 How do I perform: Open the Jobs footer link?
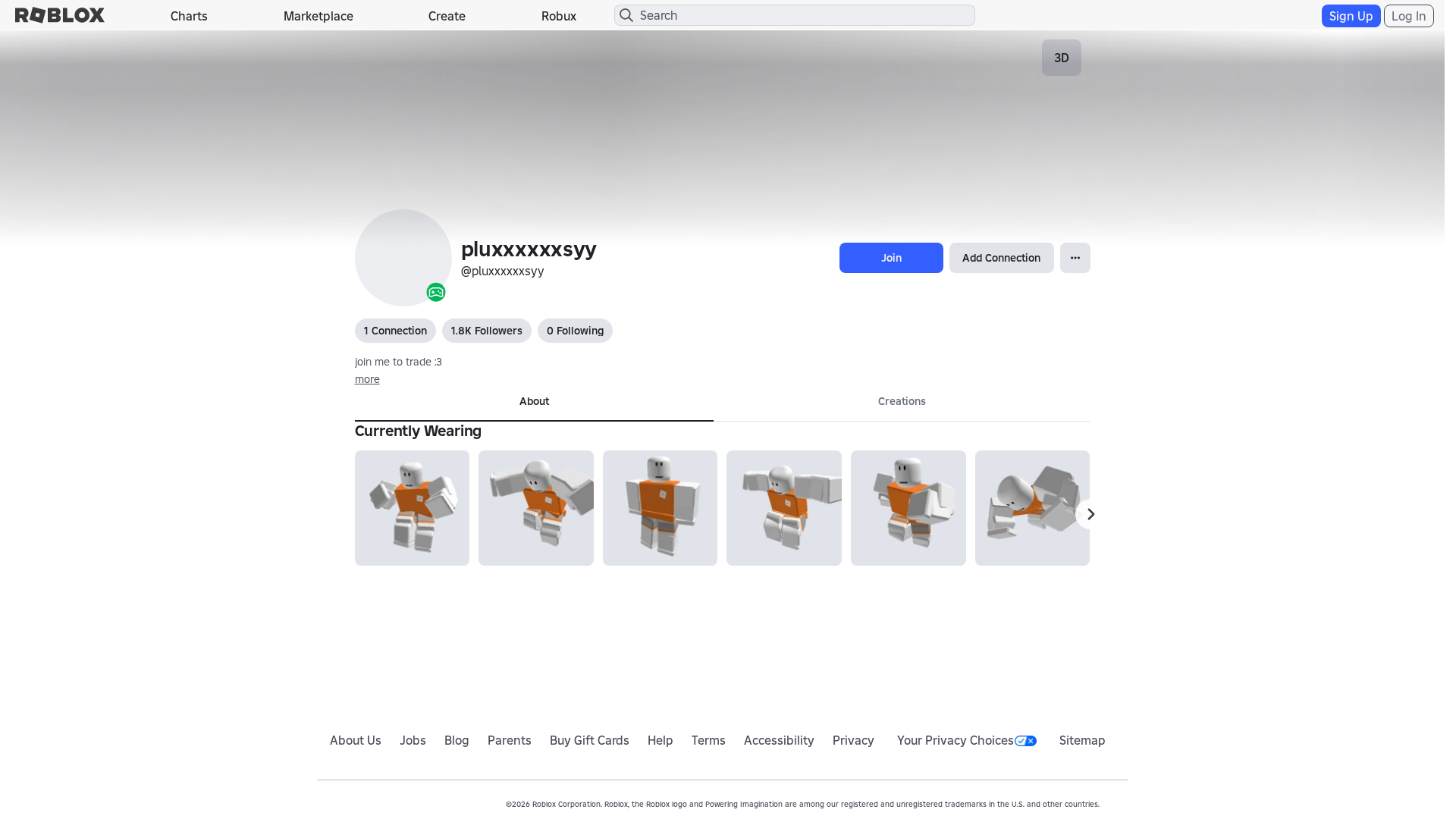[413, 740]
